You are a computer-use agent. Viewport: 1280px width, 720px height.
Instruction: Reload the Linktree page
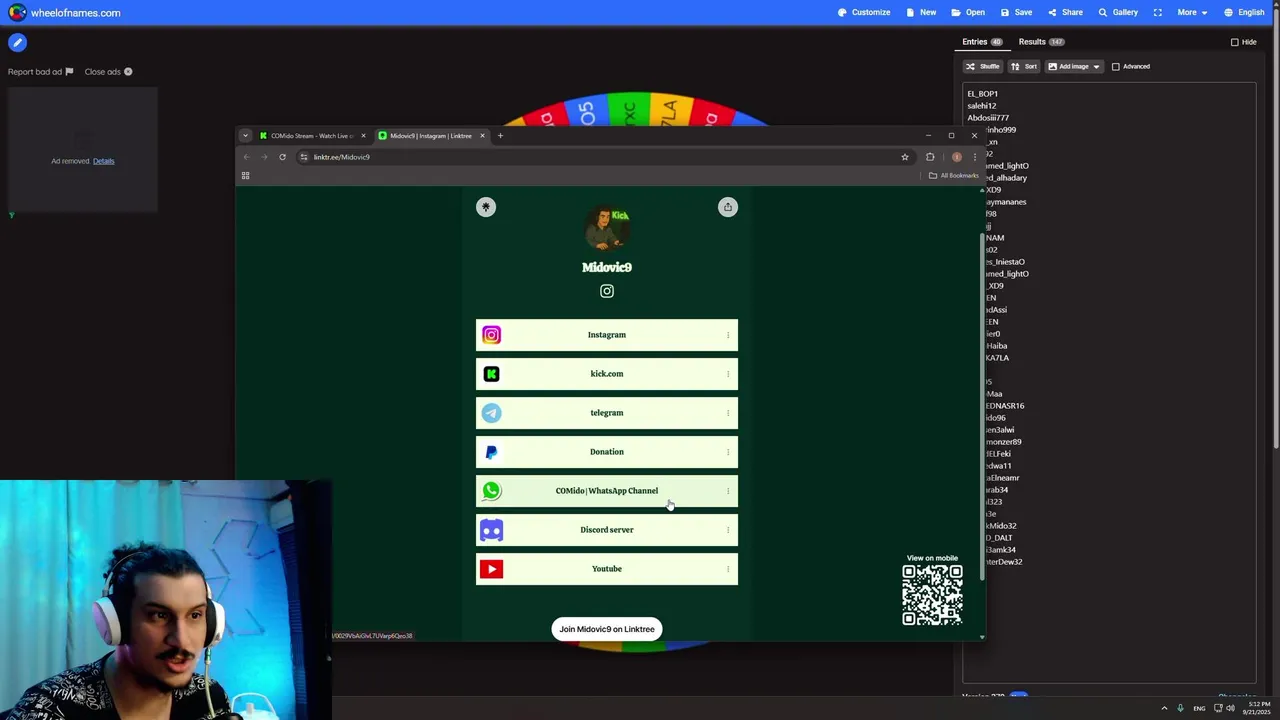point(282,157)
